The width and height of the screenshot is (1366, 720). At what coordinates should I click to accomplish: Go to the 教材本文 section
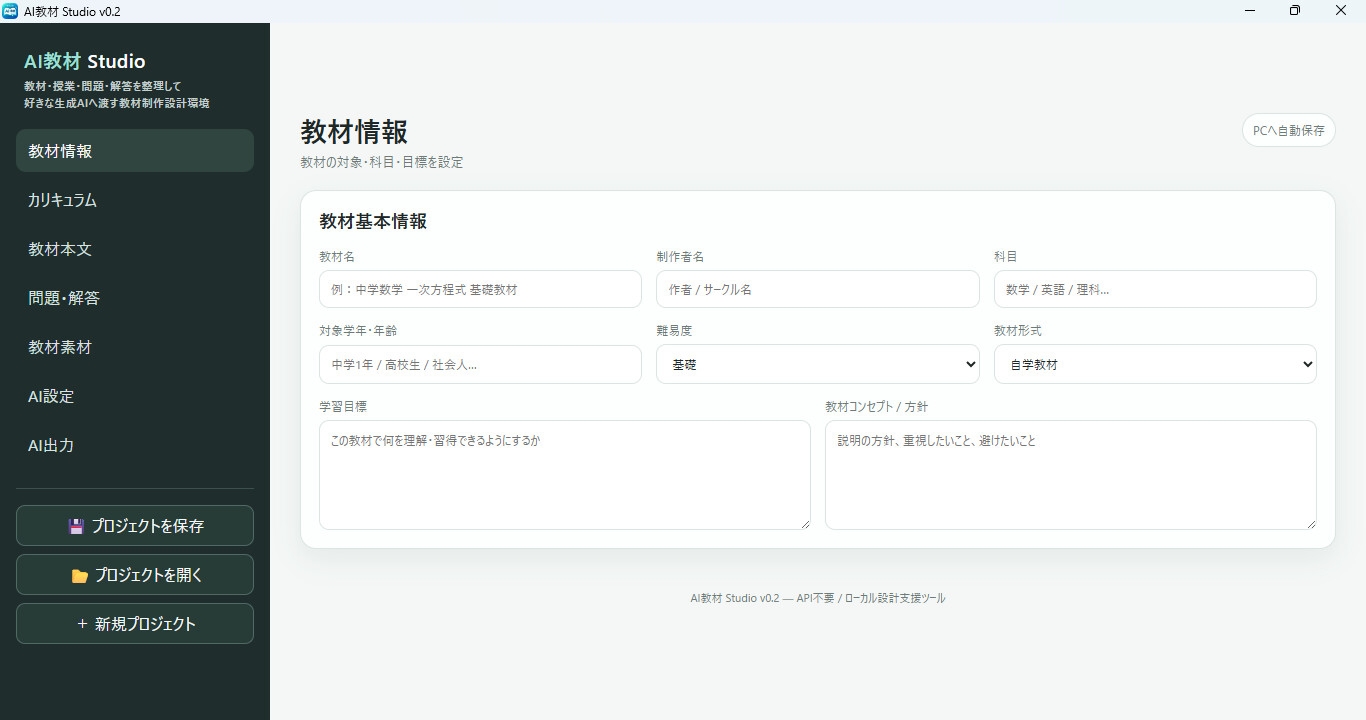pos(135,249)
